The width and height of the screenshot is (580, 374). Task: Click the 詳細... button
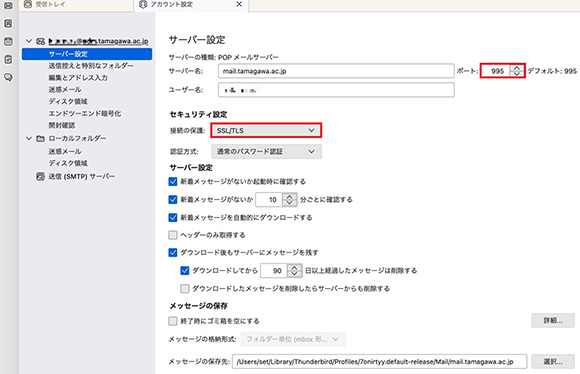553,321
